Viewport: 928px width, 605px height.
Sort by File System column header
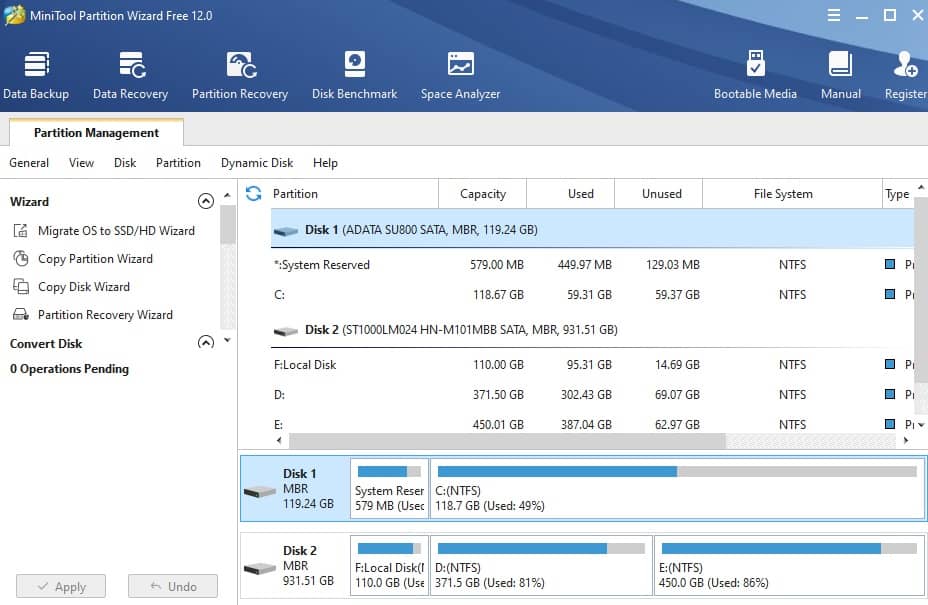pyautogui.click(x=792, y=194)
